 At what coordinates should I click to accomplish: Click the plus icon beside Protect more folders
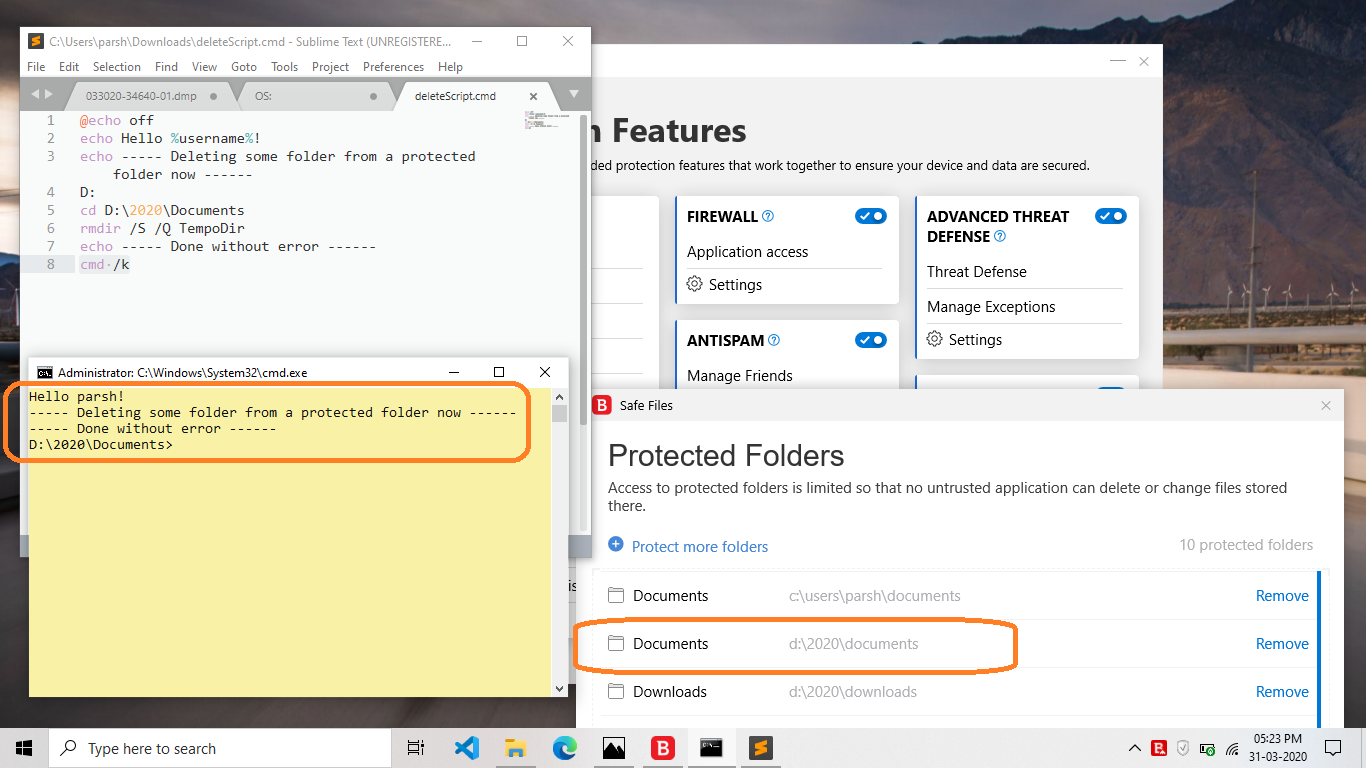point(616,545)
